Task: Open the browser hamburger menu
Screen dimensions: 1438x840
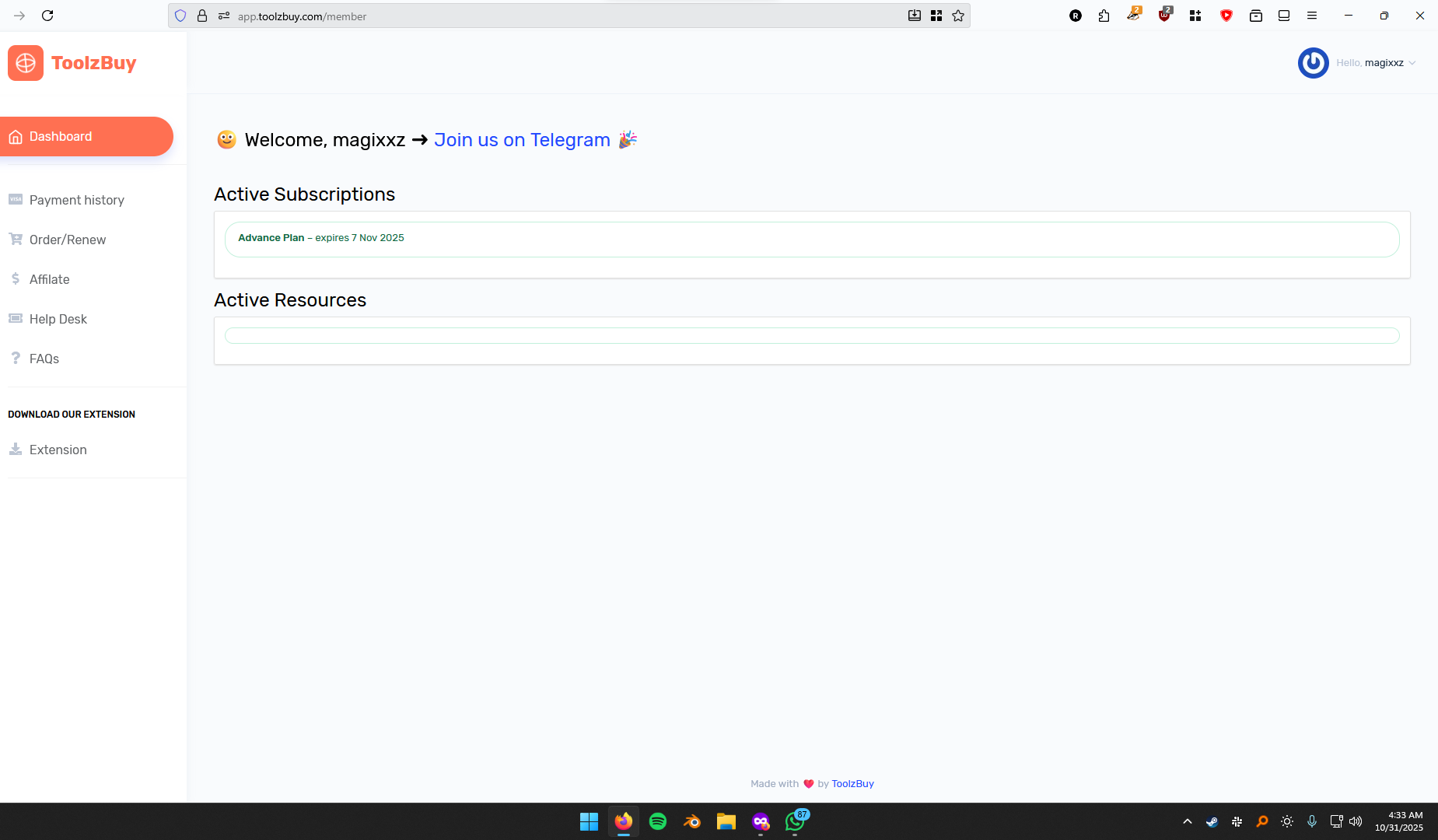Action: pyautogui.click(x=1312, y=16)
